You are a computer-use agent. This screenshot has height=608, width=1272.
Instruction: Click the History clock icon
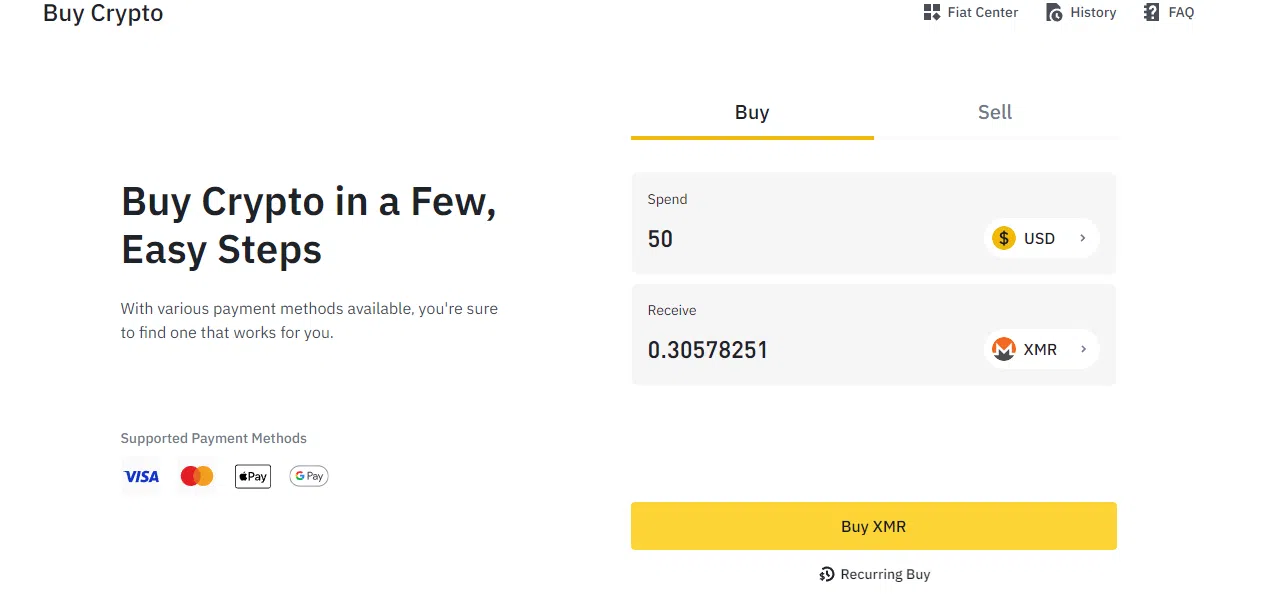pos(1054,13)
